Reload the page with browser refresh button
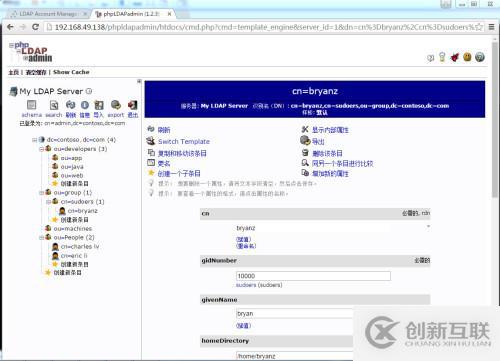Screen dimensions: 500x361 (35, 27)
